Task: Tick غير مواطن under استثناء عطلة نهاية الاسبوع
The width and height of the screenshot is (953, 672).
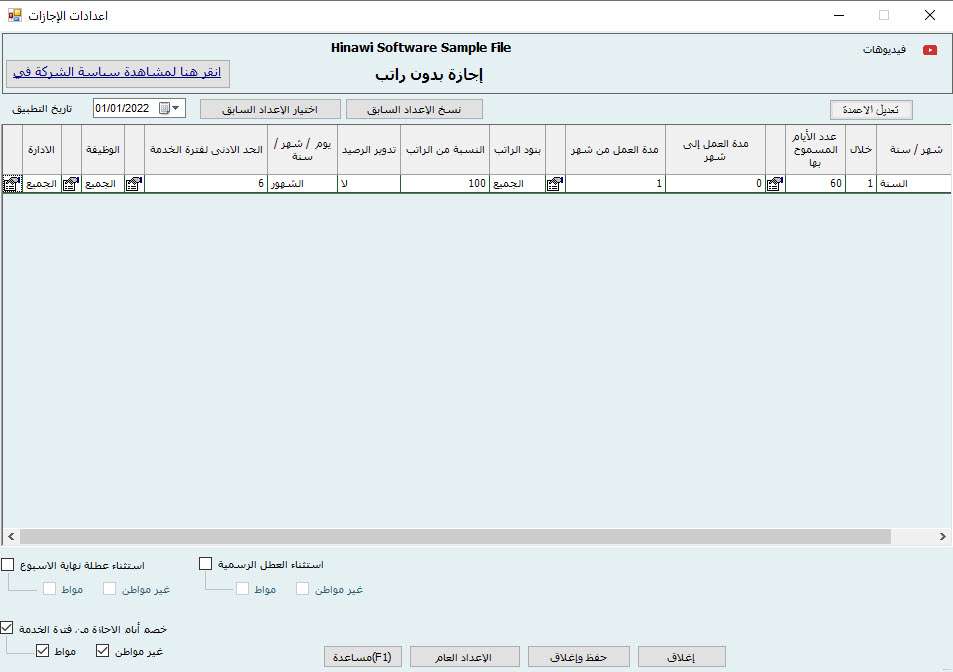Action: point(109,589)
